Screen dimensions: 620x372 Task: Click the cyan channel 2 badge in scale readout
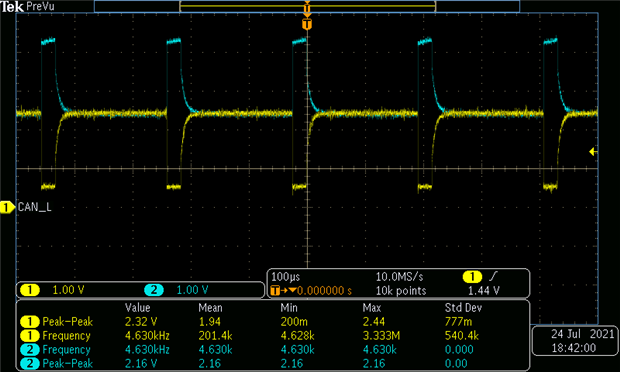[x=154, y=290]
